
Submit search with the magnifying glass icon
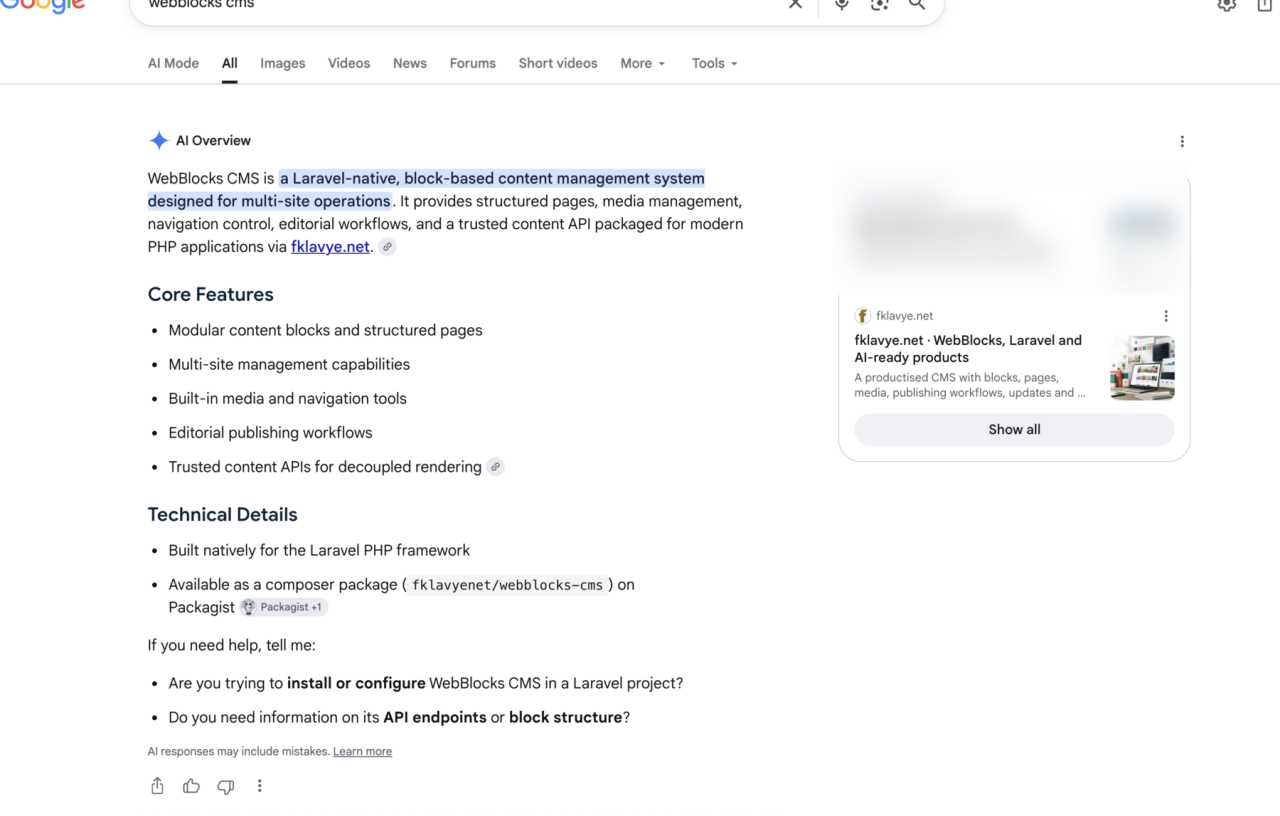click(x=916, y=4)
